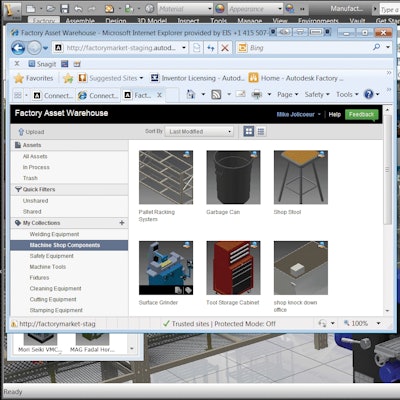Click the Inventor Open folder icon
This screenshot has width=400, height=400.
tap(51, 9)
